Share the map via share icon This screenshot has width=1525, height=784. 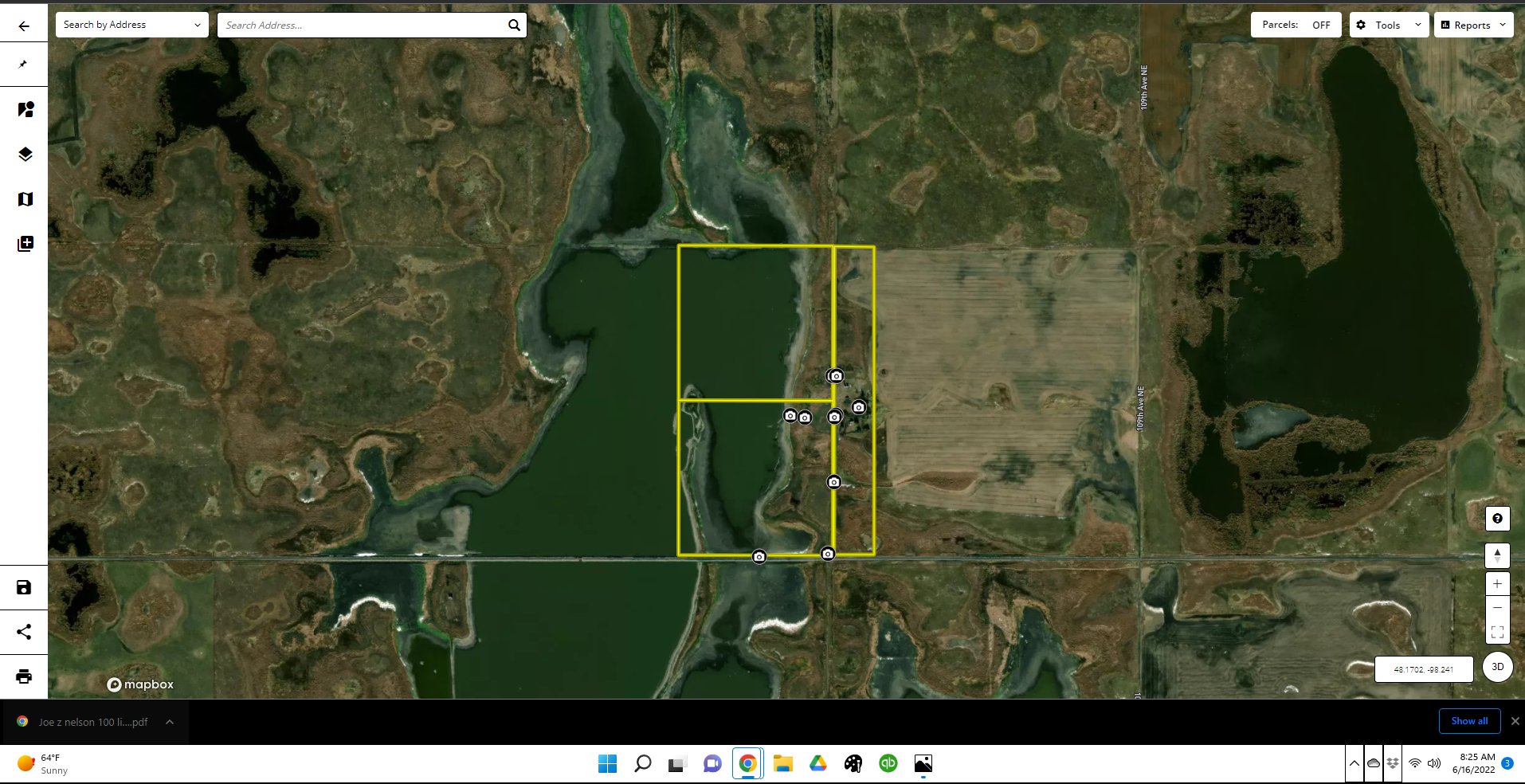pyautogui.click(x=24, y=632)
